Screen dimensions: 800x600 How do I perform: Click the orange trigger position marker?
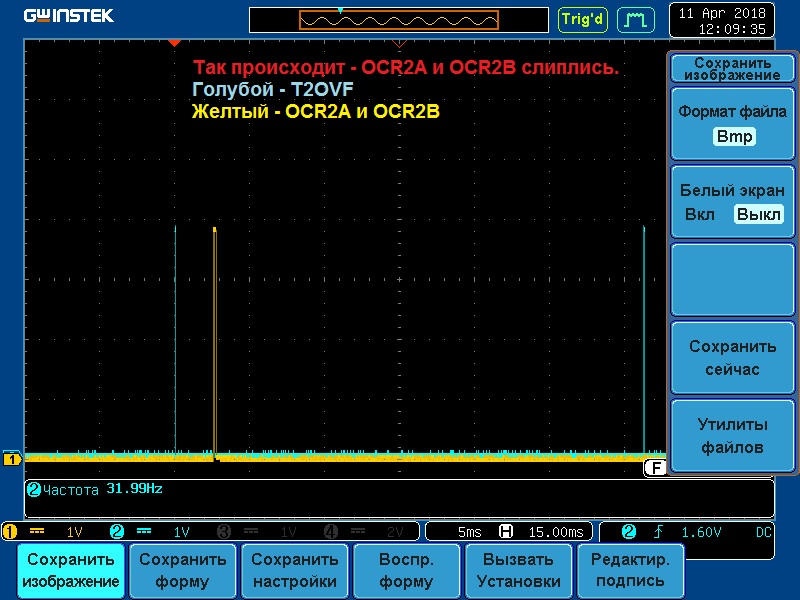[x=174, y=43]
